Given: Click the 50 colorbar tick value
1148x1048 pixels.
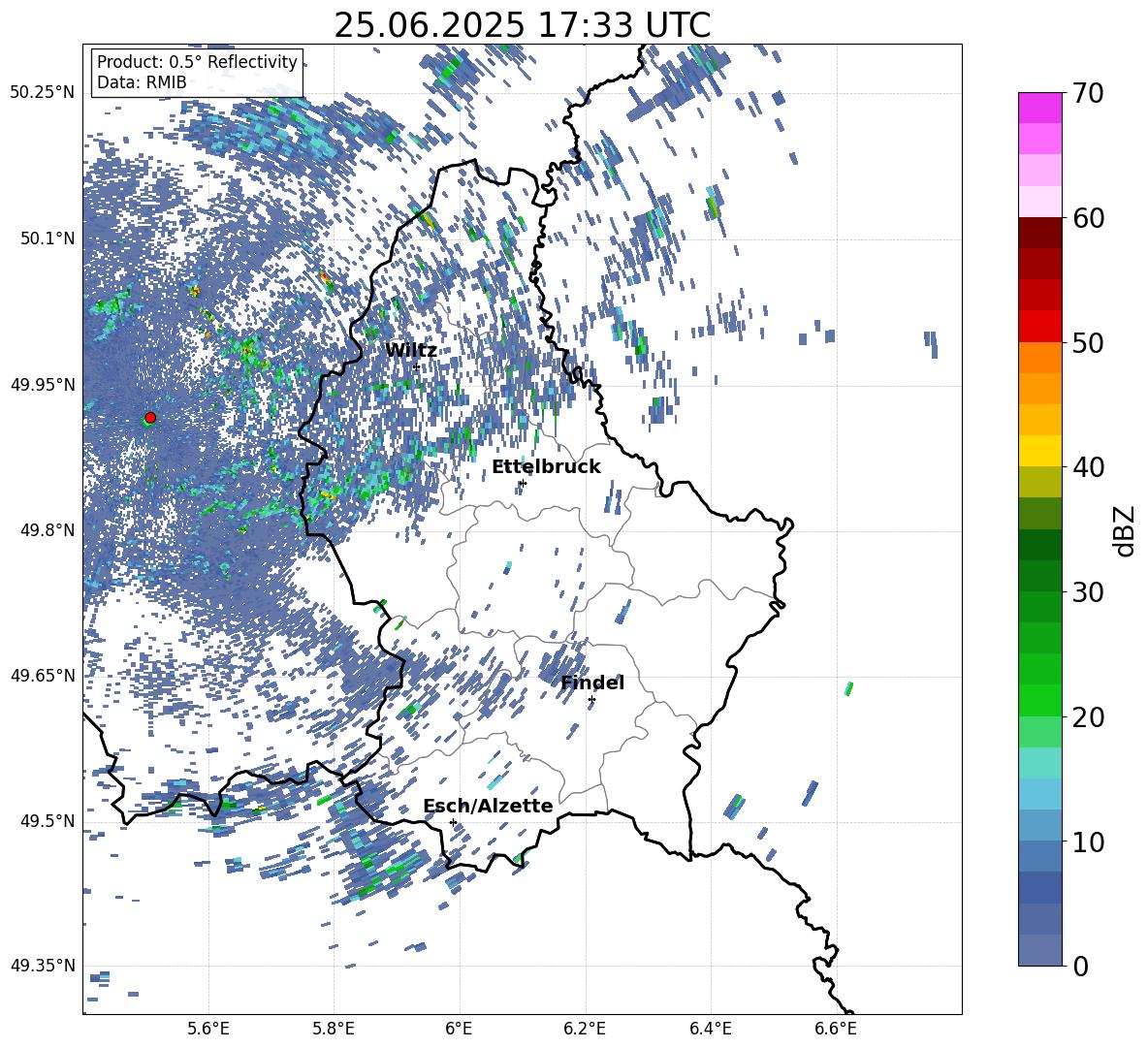Looking at the screenshot, I should point(1088,342).
